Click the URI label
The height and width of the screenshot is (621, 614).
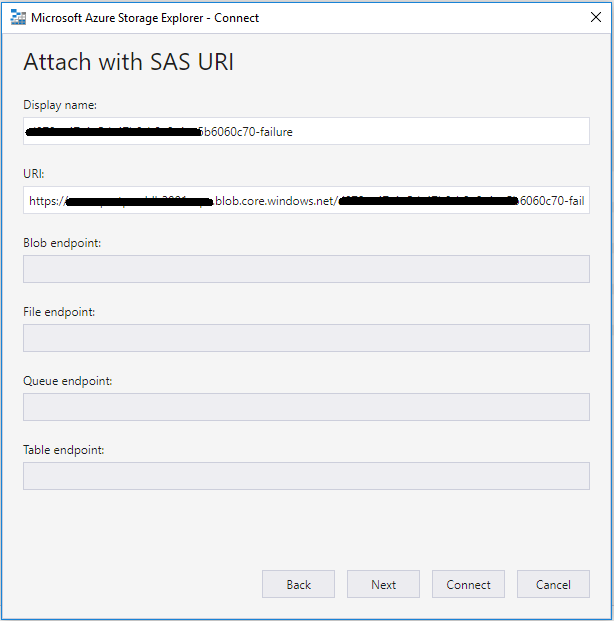pos(34,174)
